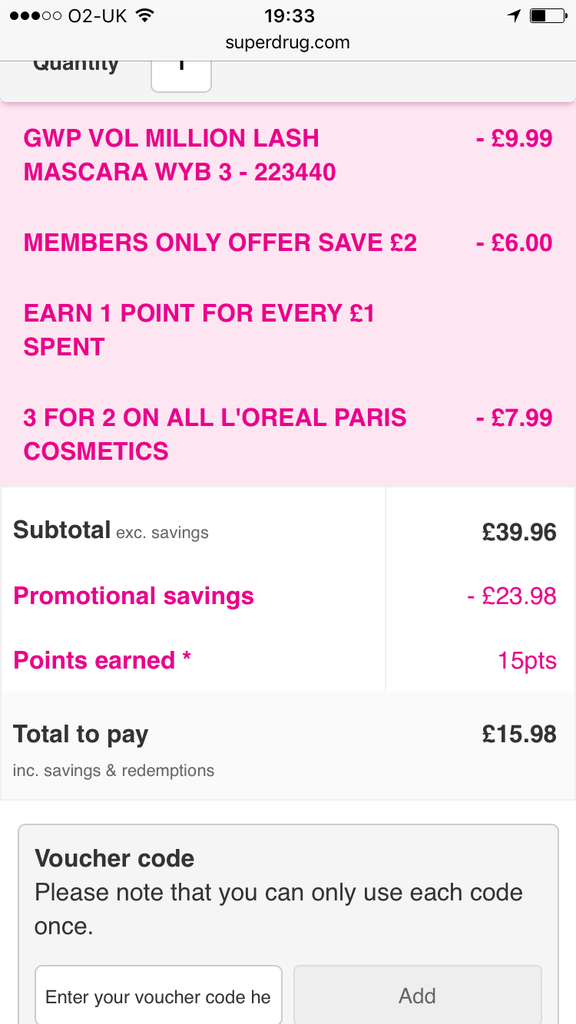Tap the 19:33 clock in status bar
This screenshot has height=1024, width=576.
point(289,15)
